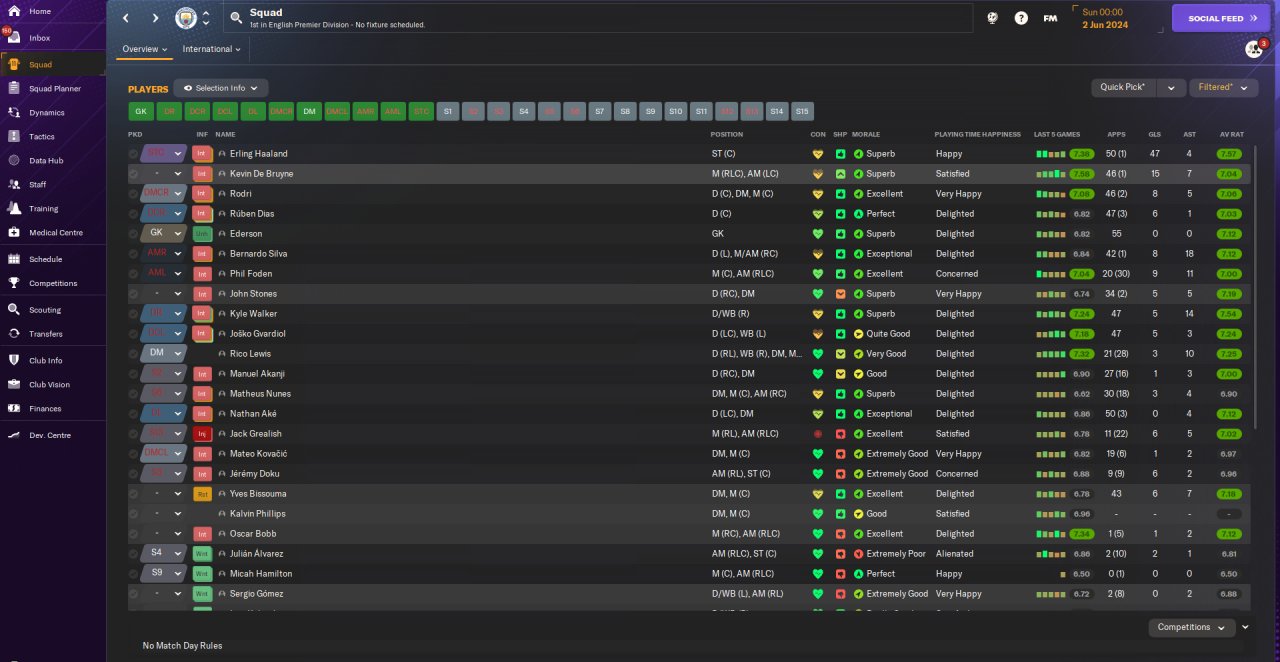This screenshot has height=662, width=1280.
Task: Go back with the left navigation arrow
Action: tap(126, 18)
